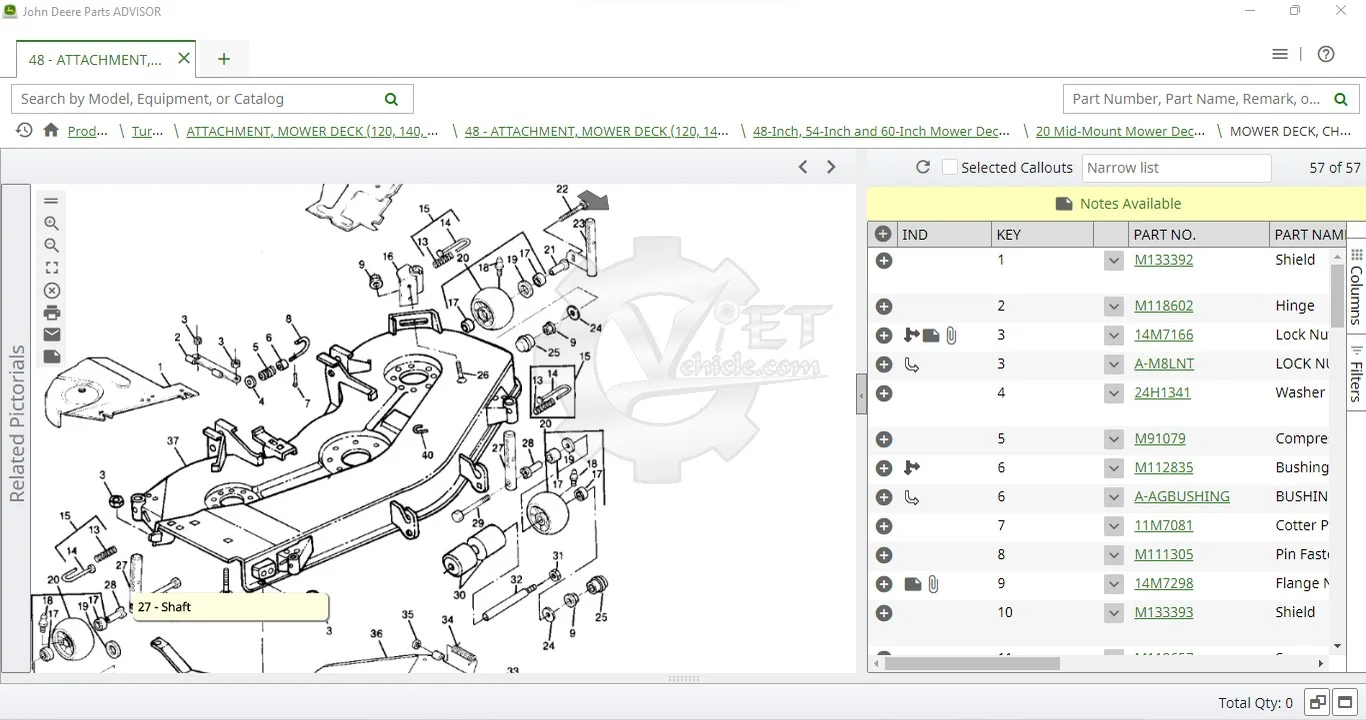1366x720 pixels.
Task: Go to the home icon
Action: pyautogui.click(x=51, y=130)
